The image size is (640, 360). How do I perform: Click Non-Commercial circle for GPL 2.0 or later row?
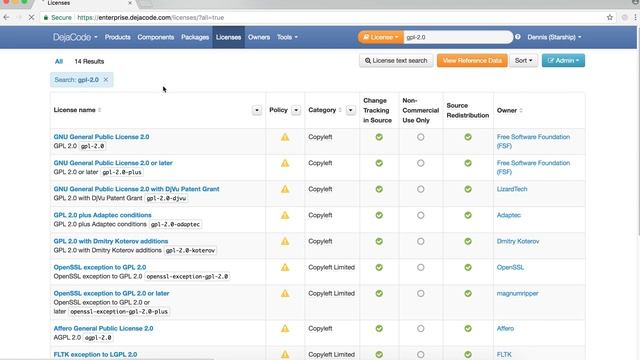420,163
